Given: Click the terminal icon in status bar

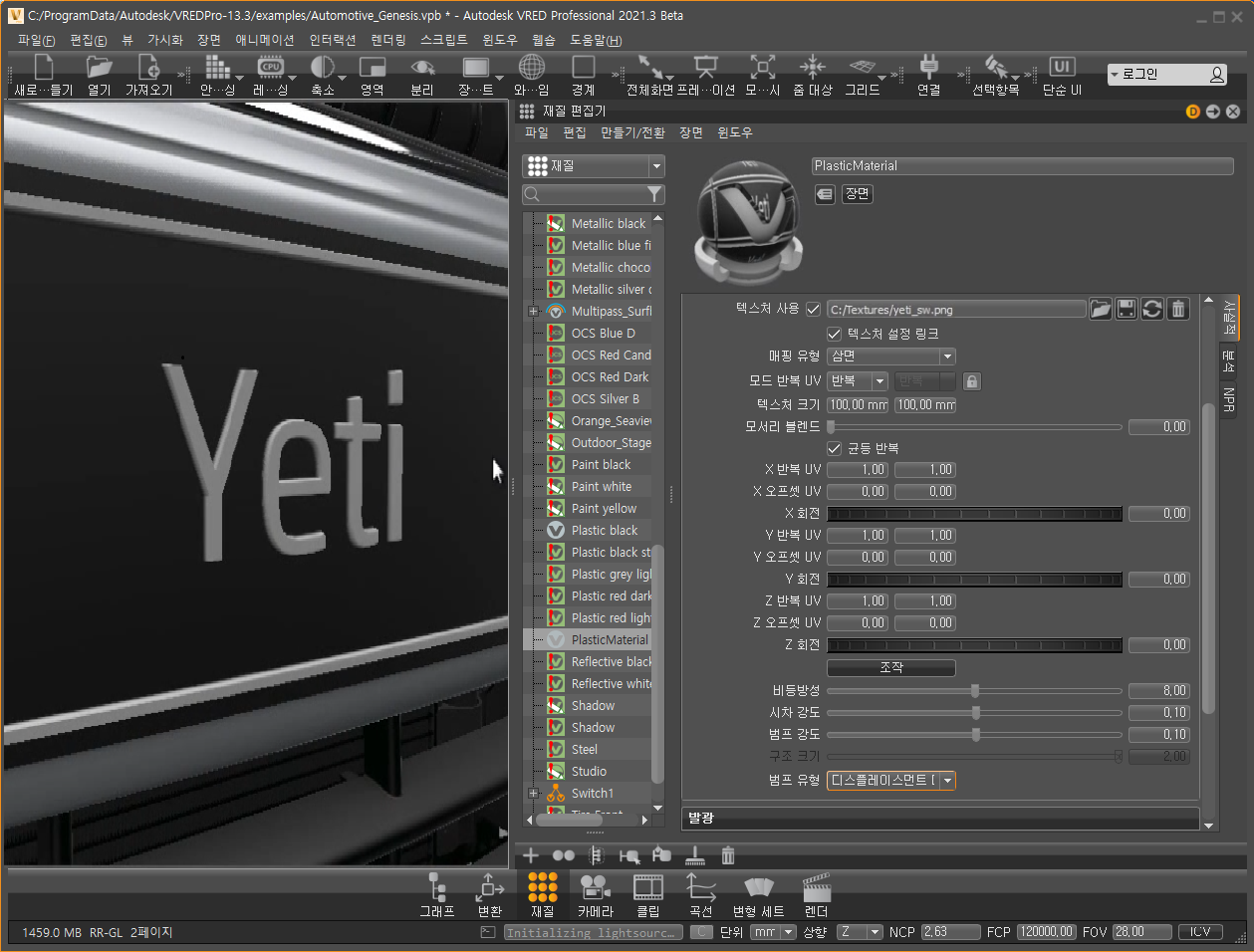Looking at the screenshot, I should coord(488,932).
